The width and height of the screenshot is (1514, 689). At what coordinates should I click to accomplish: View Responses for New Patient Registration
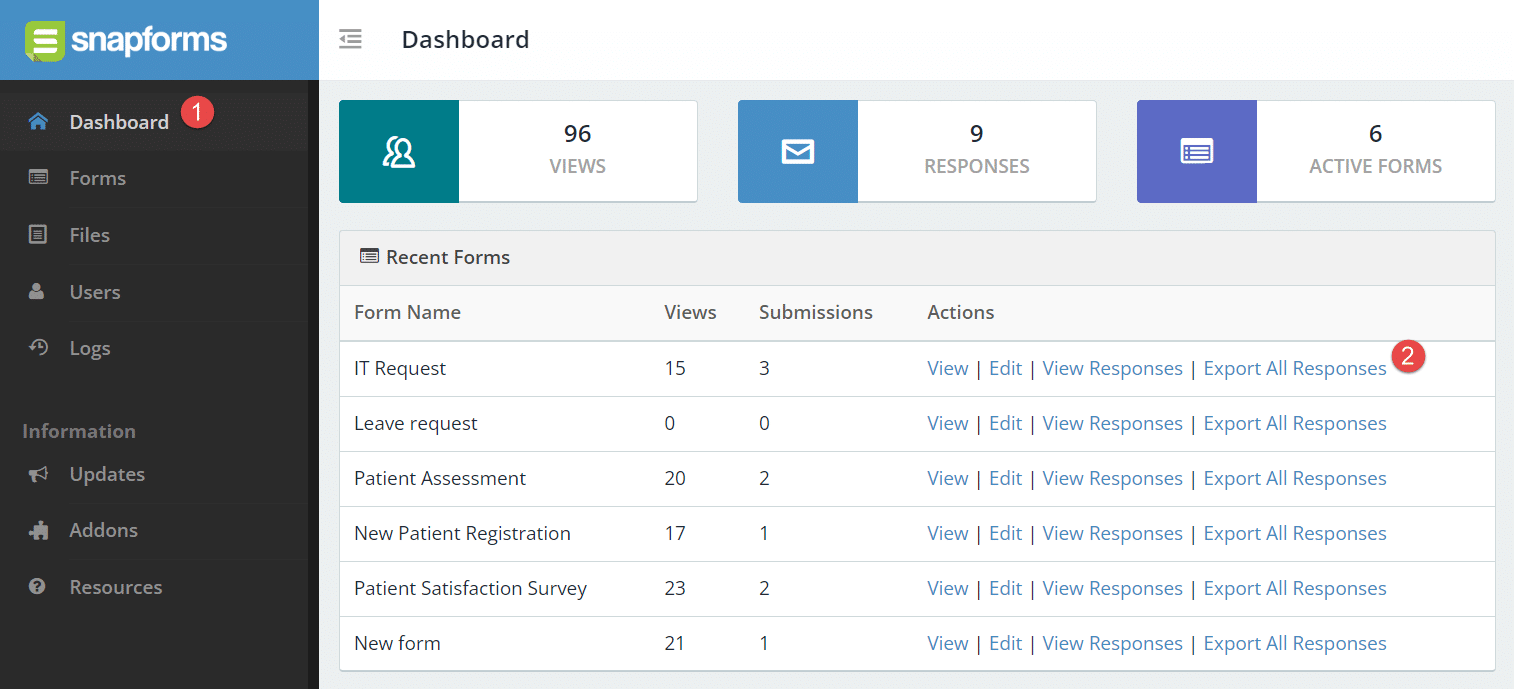click(1112, 533)
